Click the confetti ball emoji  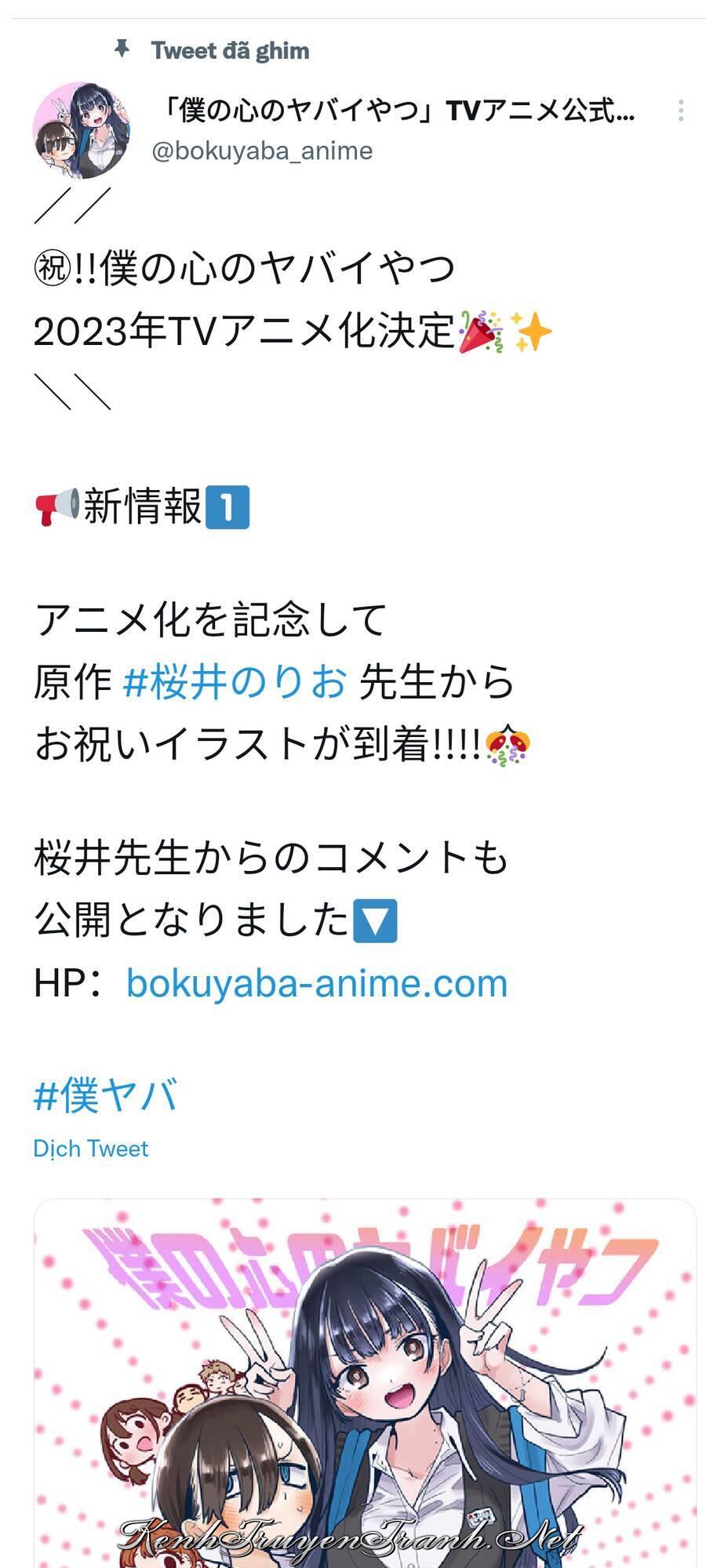pyautogui.click(x=508, y=745)
